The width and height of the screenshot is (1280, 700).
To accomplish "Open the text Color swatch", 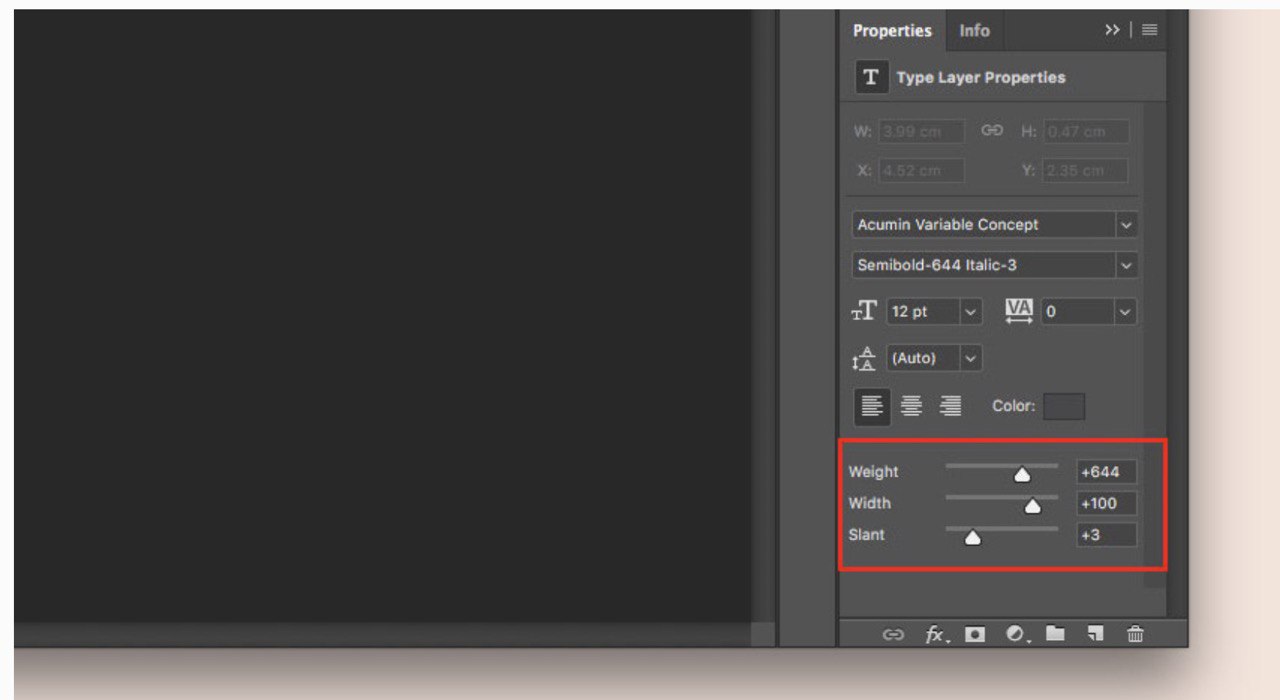I will [1064, 406].
